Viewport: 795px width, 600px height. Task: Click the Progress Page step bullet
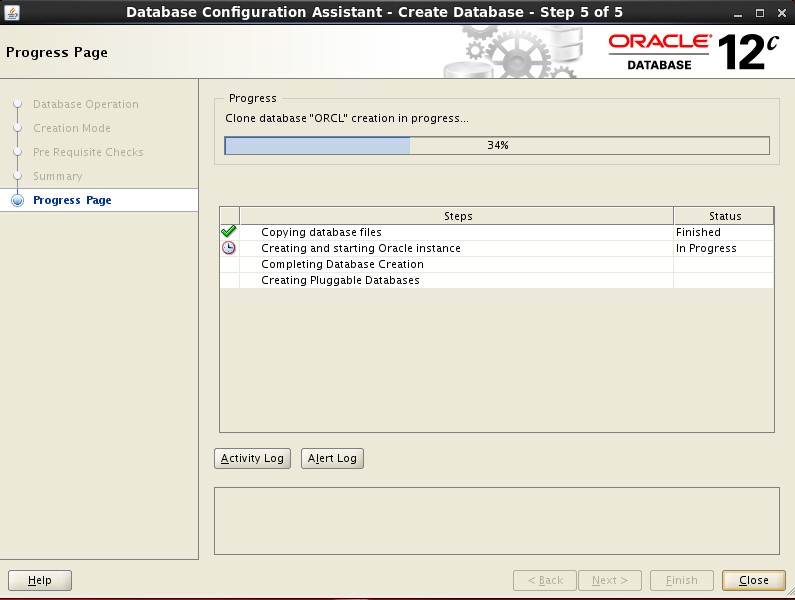[x=18, y=200]
